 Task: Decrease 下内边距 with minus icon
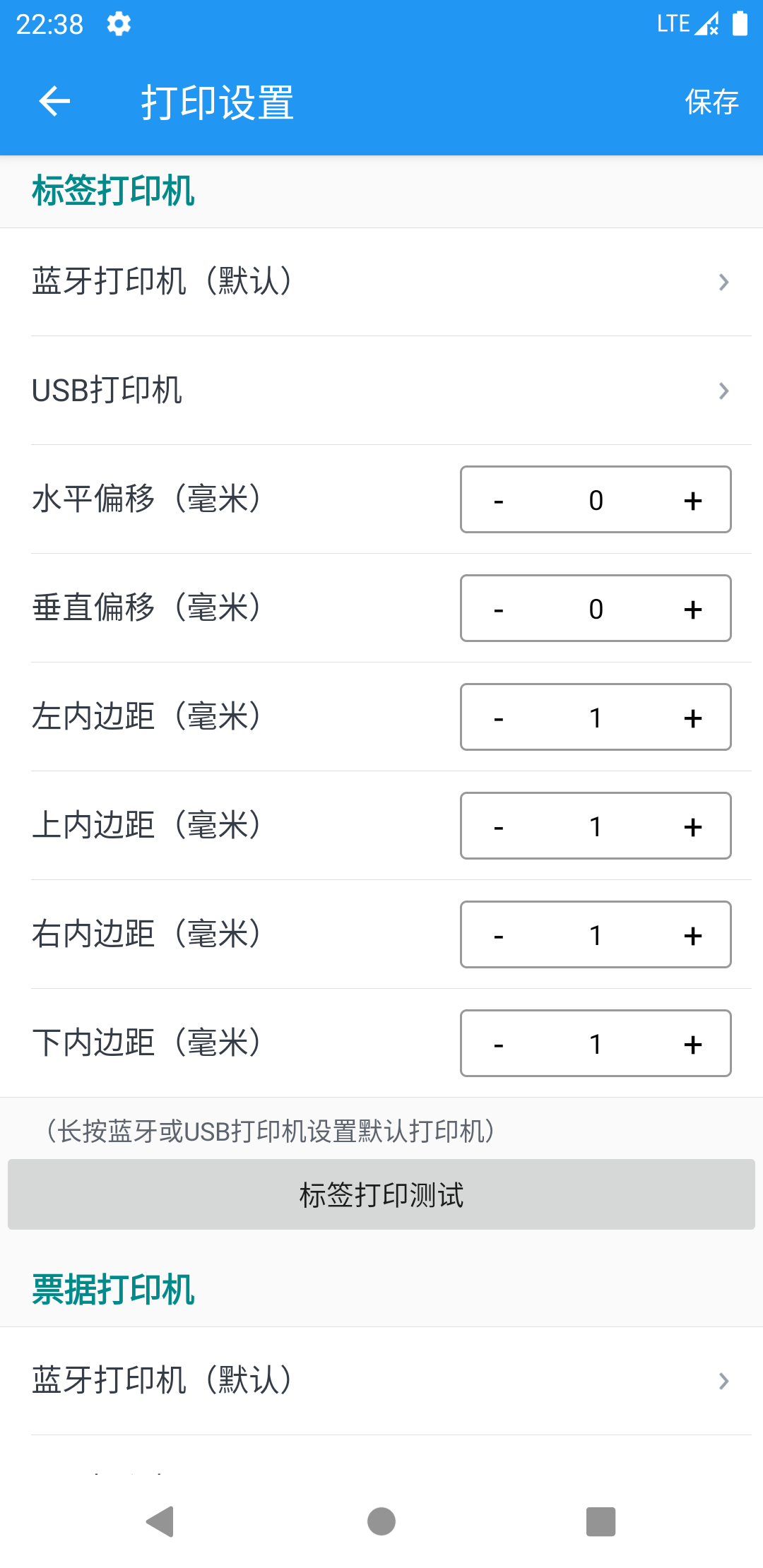pos(499,1044)
